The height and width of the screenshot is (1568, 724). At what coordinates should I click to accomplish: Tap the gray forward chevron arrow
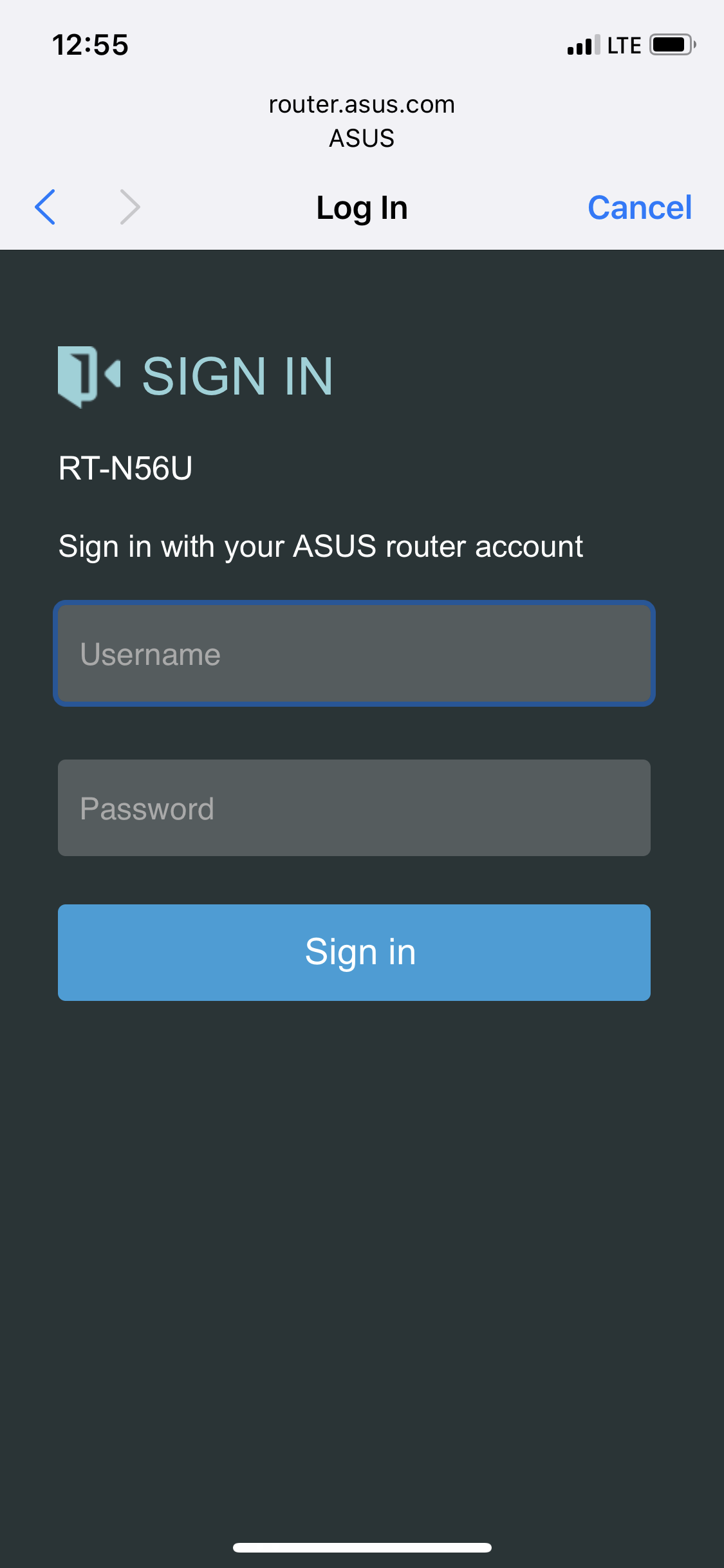coord(130,207)
